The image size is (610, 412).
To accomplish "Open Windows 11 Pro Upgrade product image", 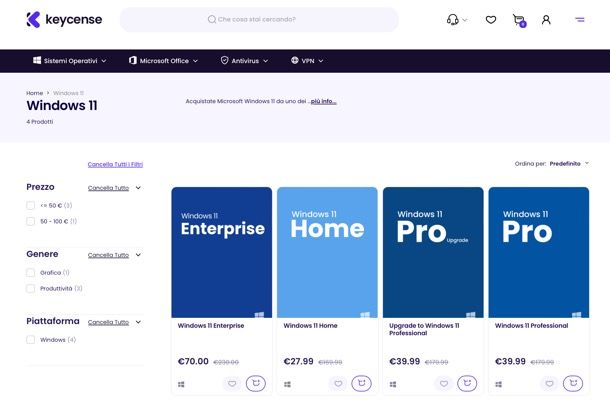I will coord(433,252).
